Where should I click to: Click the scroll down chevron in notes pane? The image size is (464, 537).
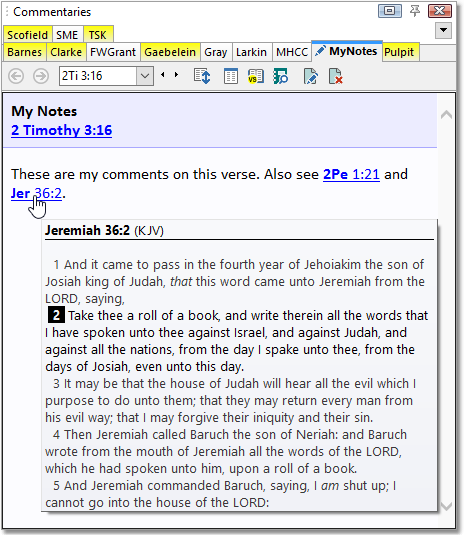446,506
